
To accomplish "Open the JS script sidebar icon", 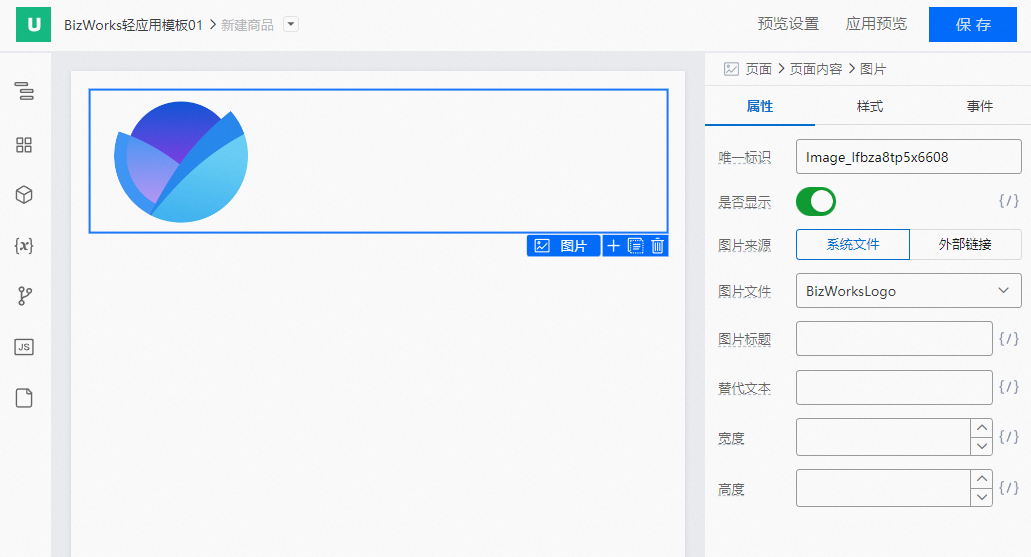I will 24,347.
